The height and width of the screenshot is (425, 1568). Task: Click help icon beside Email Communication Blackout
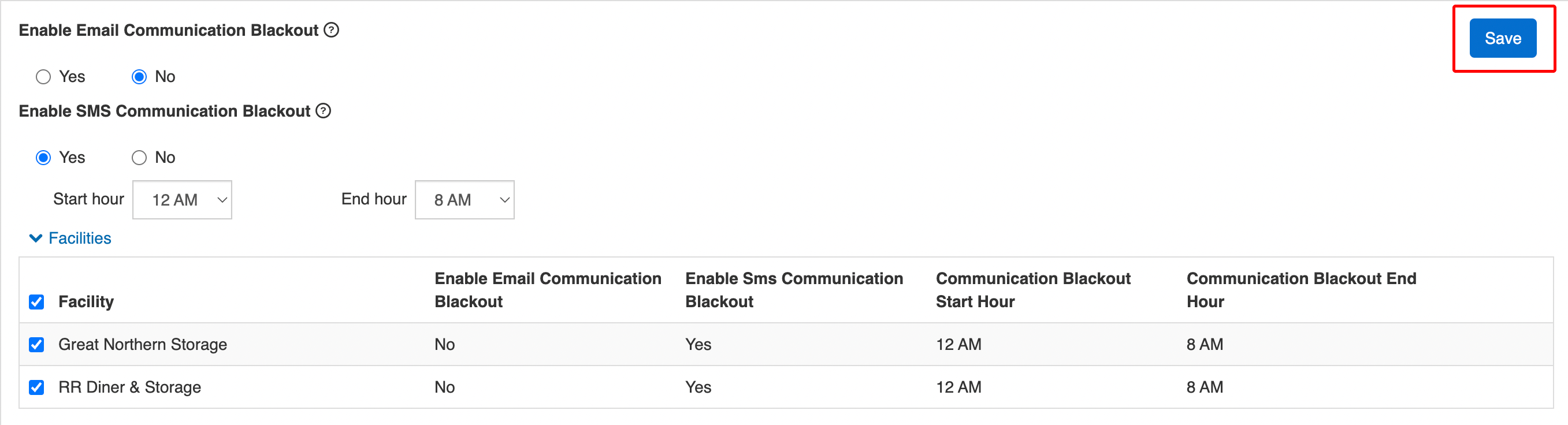(x=331, y=30)
